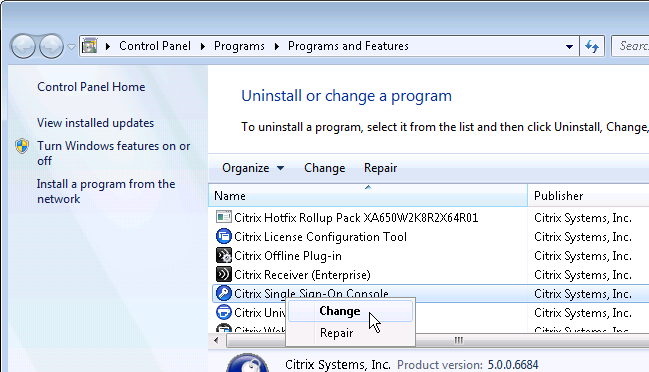Expand the arrow after Programs breadcrumb

(276, 46)
